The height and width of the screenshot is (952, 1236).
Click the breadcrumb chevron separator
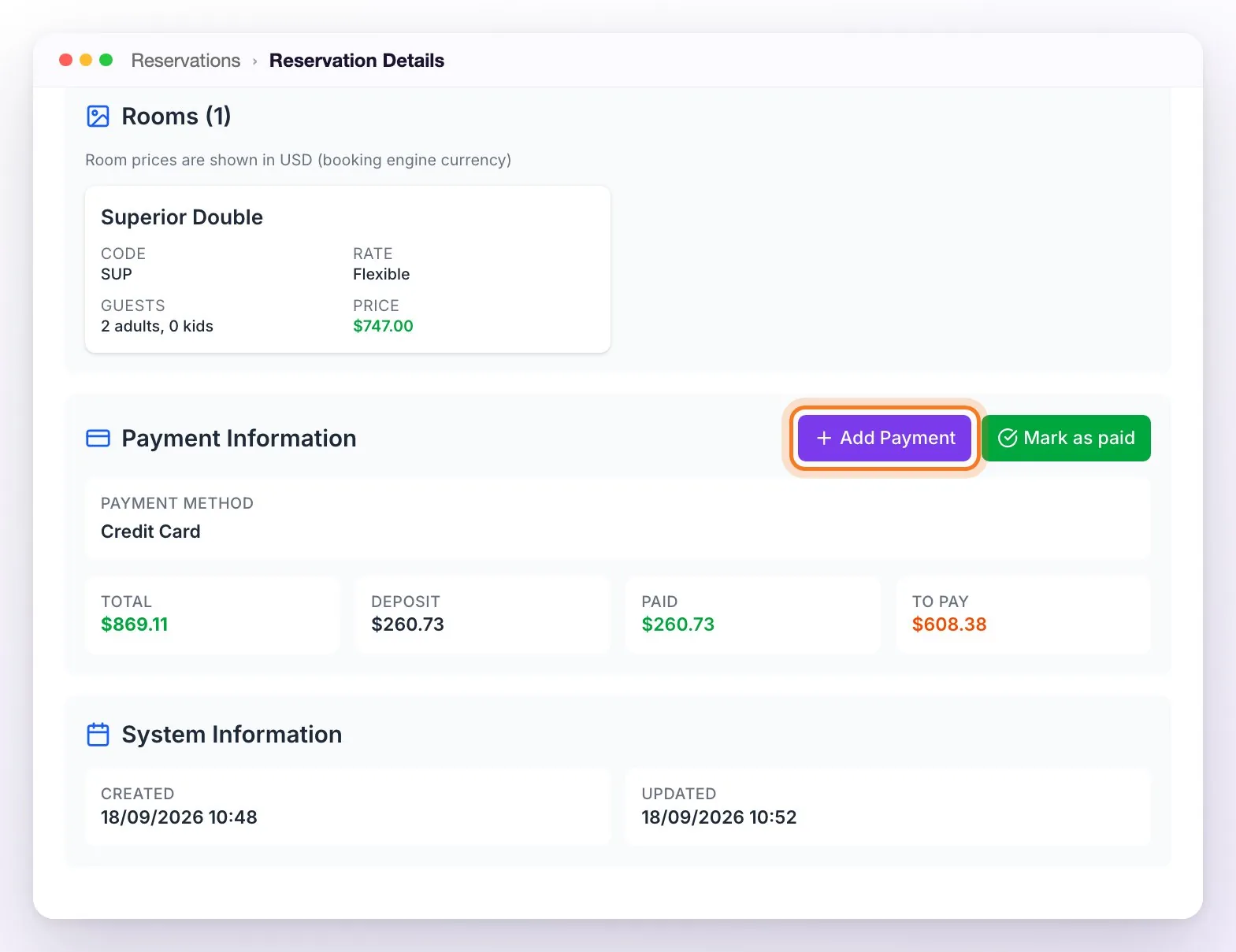click(255, 61)
